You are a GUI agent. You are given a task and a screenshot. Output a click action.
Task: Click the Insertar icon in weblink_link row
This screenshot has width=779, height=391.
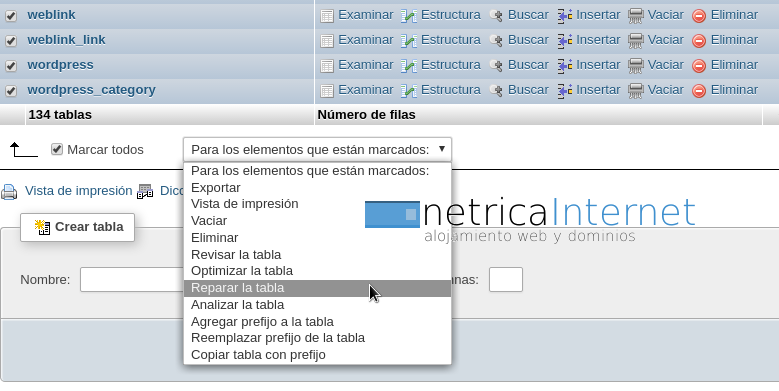[x=565, y=41]
